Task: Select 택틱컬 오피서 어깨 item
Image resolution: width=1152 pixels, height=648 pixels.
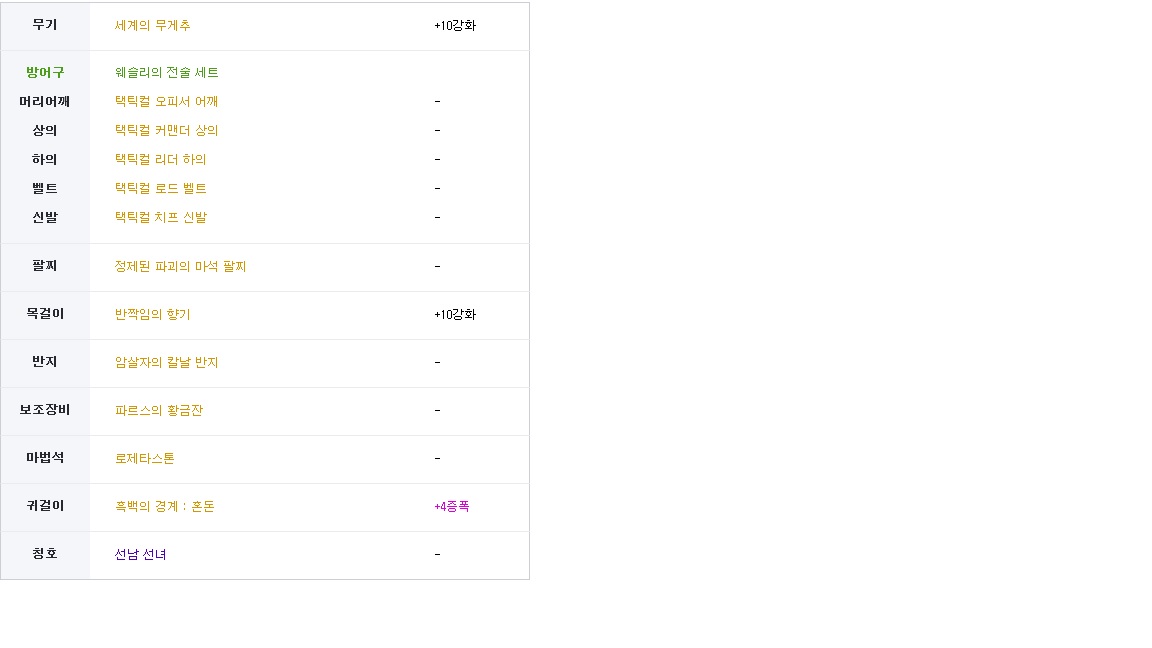Action: pyautogui.click(x=166, y=101)
